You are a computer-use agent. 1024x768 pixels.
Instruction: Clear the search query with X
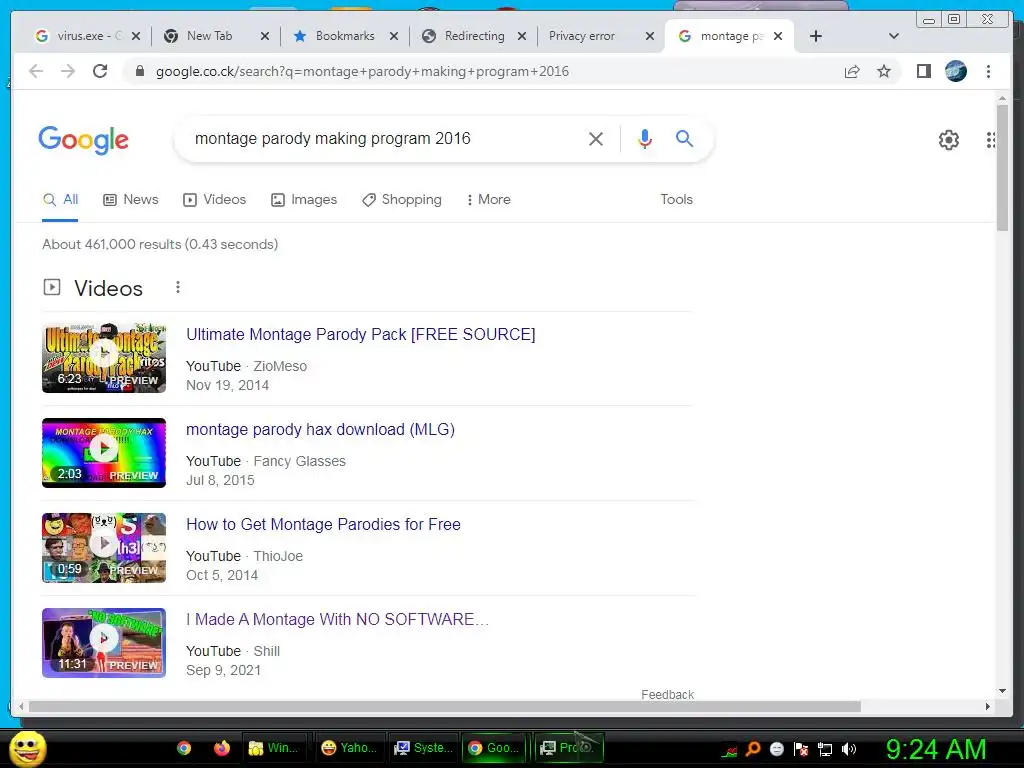[x=596, y=138]
